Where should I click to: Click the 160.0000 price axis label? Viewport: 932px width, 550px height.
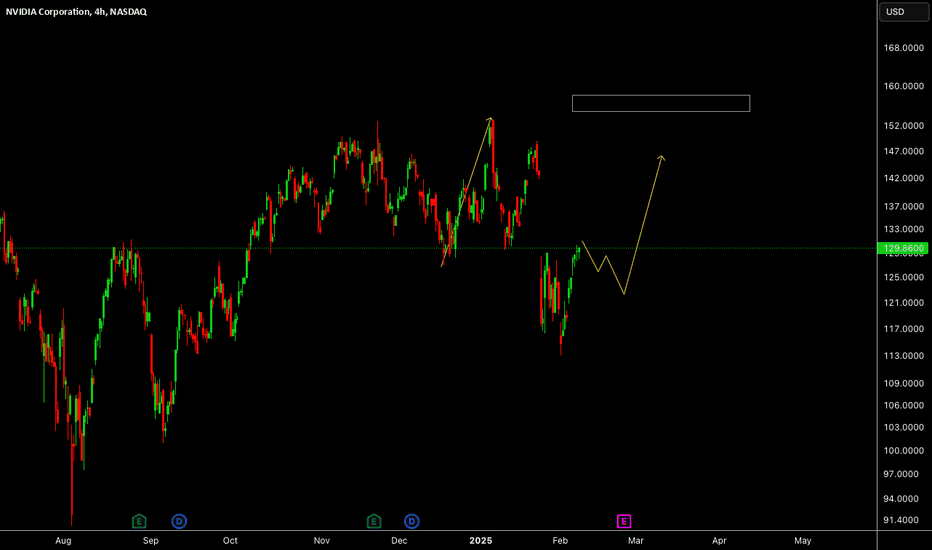[903, 86]
